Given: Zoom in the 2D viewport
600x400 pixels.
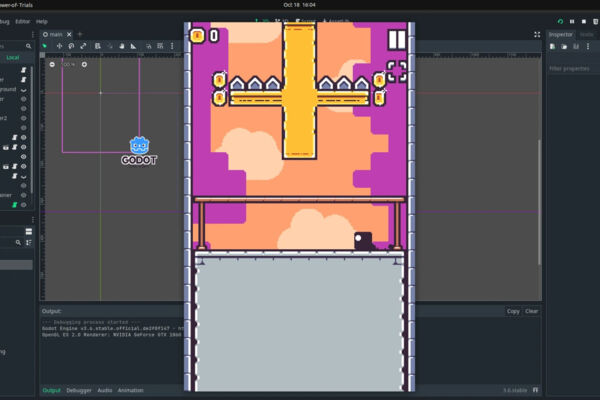Looking at the screenshot, I should click(84, 64).
